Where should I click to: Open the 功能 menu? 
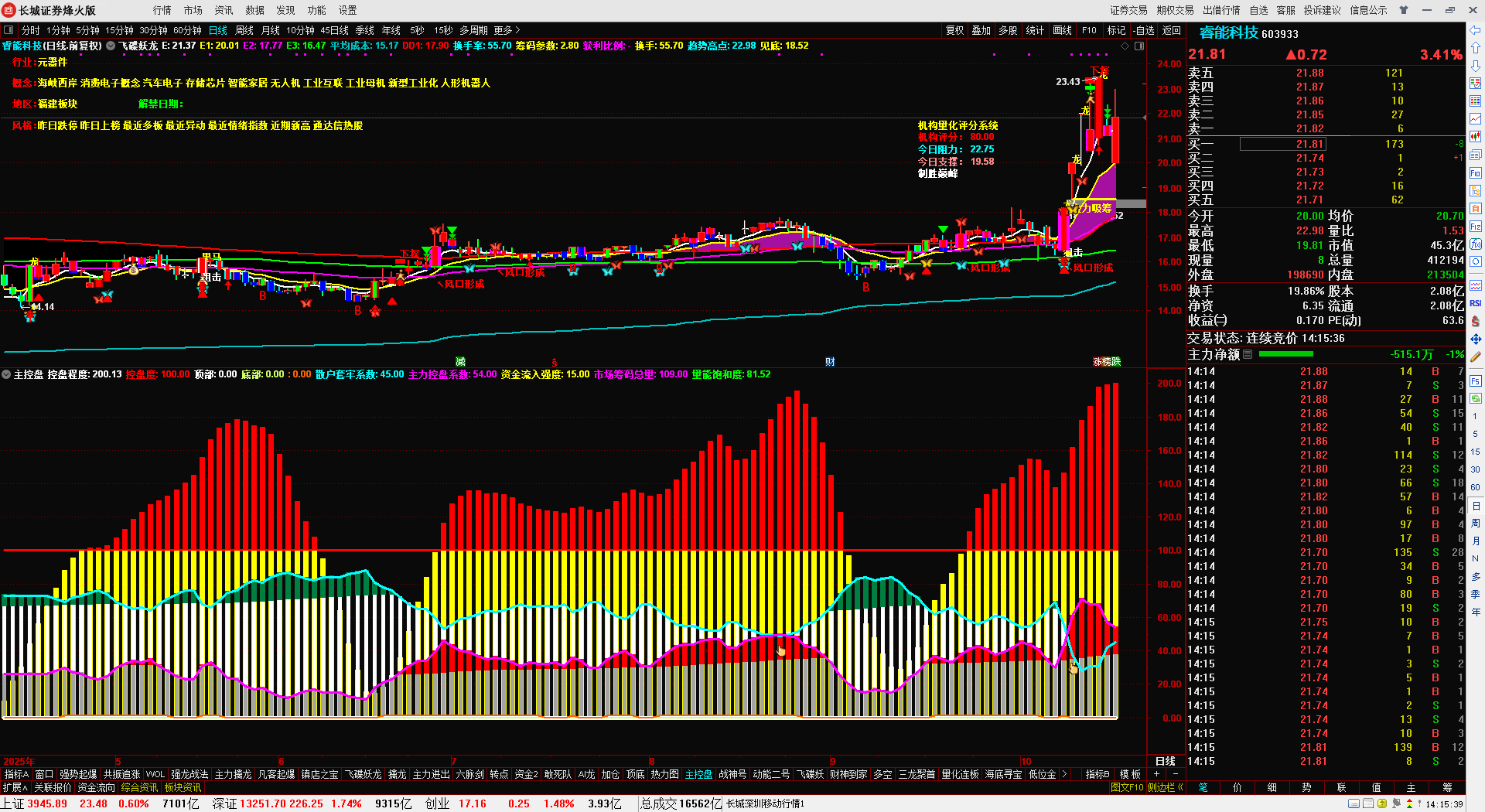point(317,10)
